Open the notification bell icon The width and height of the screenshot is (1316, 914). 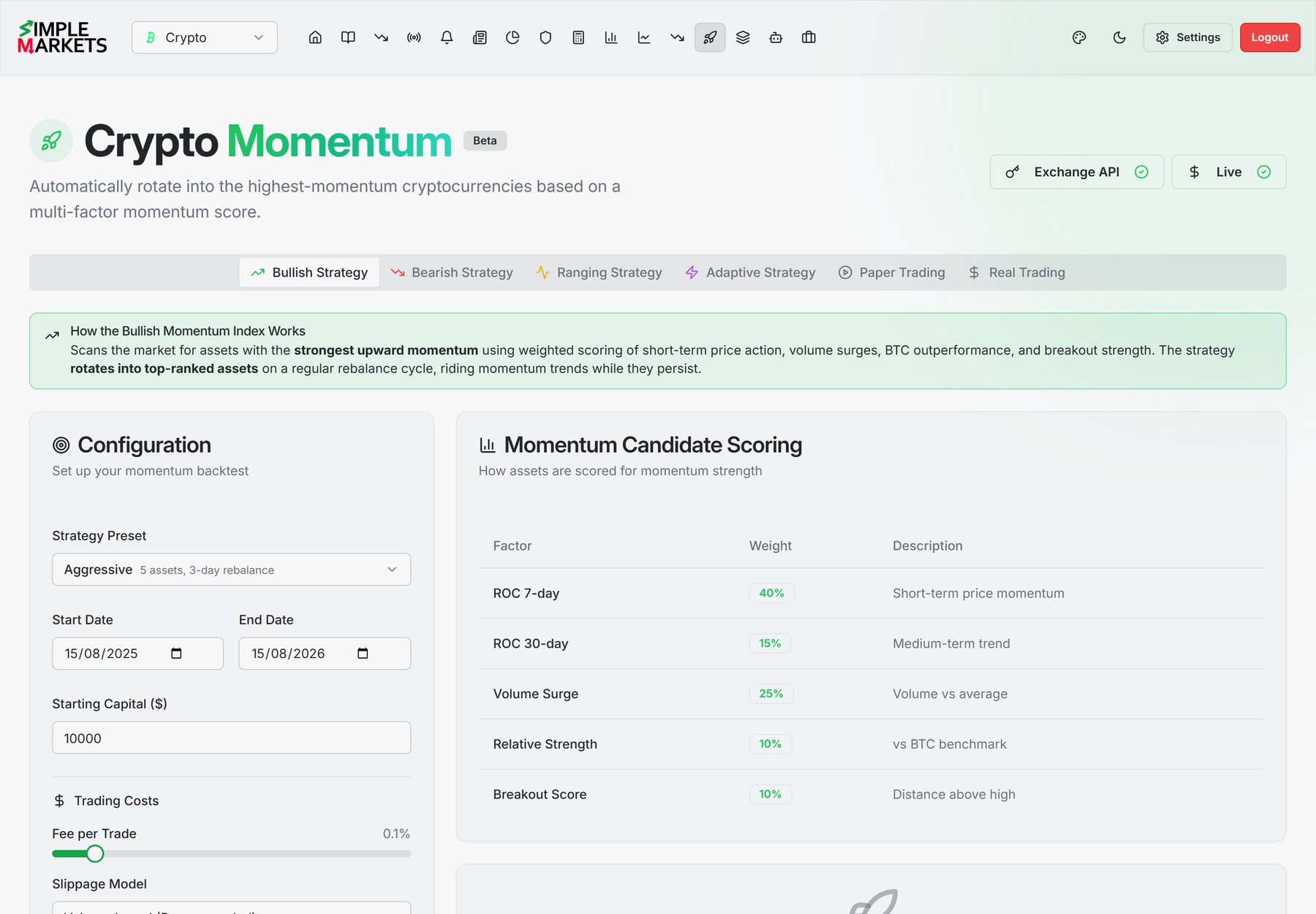click(447, 37)
